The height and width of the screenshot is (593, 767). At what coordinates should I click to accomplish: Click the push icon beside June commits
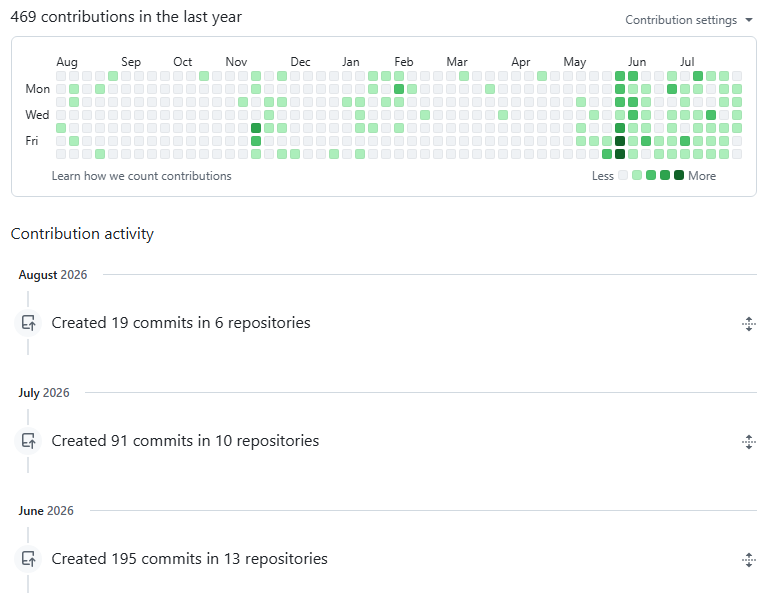click(28, 559)
